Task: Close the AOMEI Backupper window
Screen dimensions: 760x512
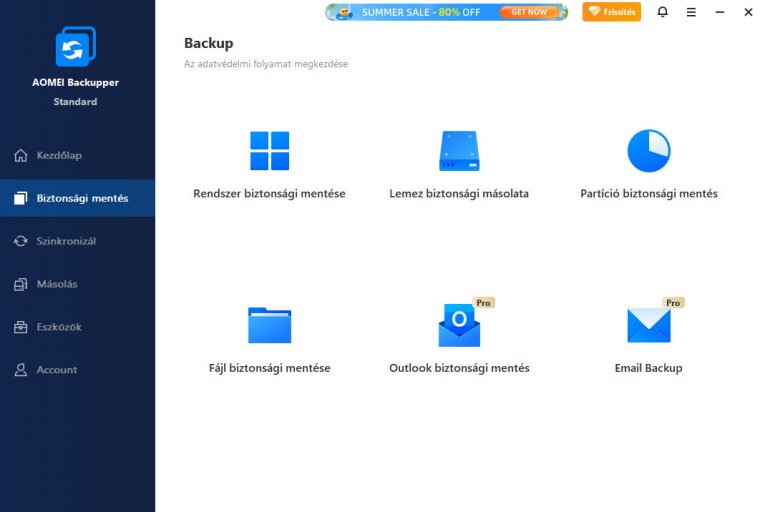Action: pyautogui.click(x=748, y=12)
